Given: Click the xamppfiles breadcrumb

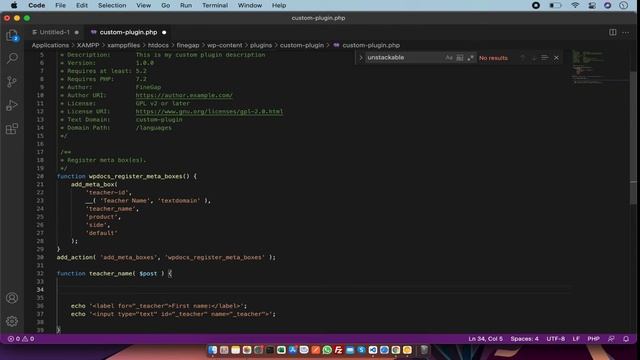Looking at the screenshot, I should (123, 45).
